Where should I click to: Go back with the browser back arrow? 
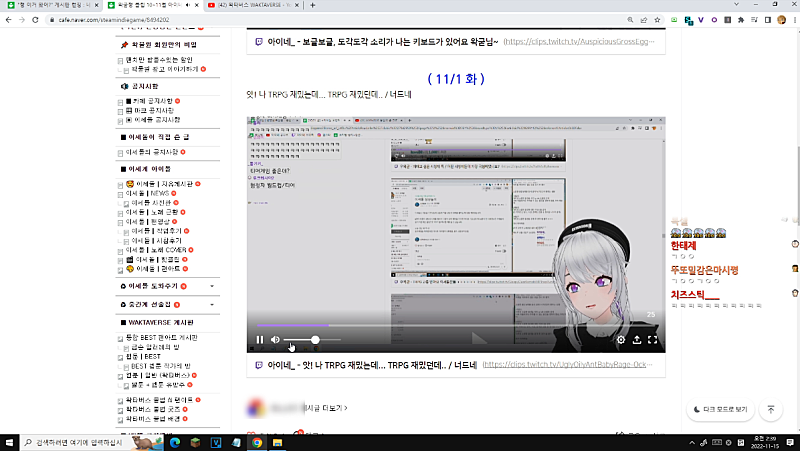(x=8, y=20)
